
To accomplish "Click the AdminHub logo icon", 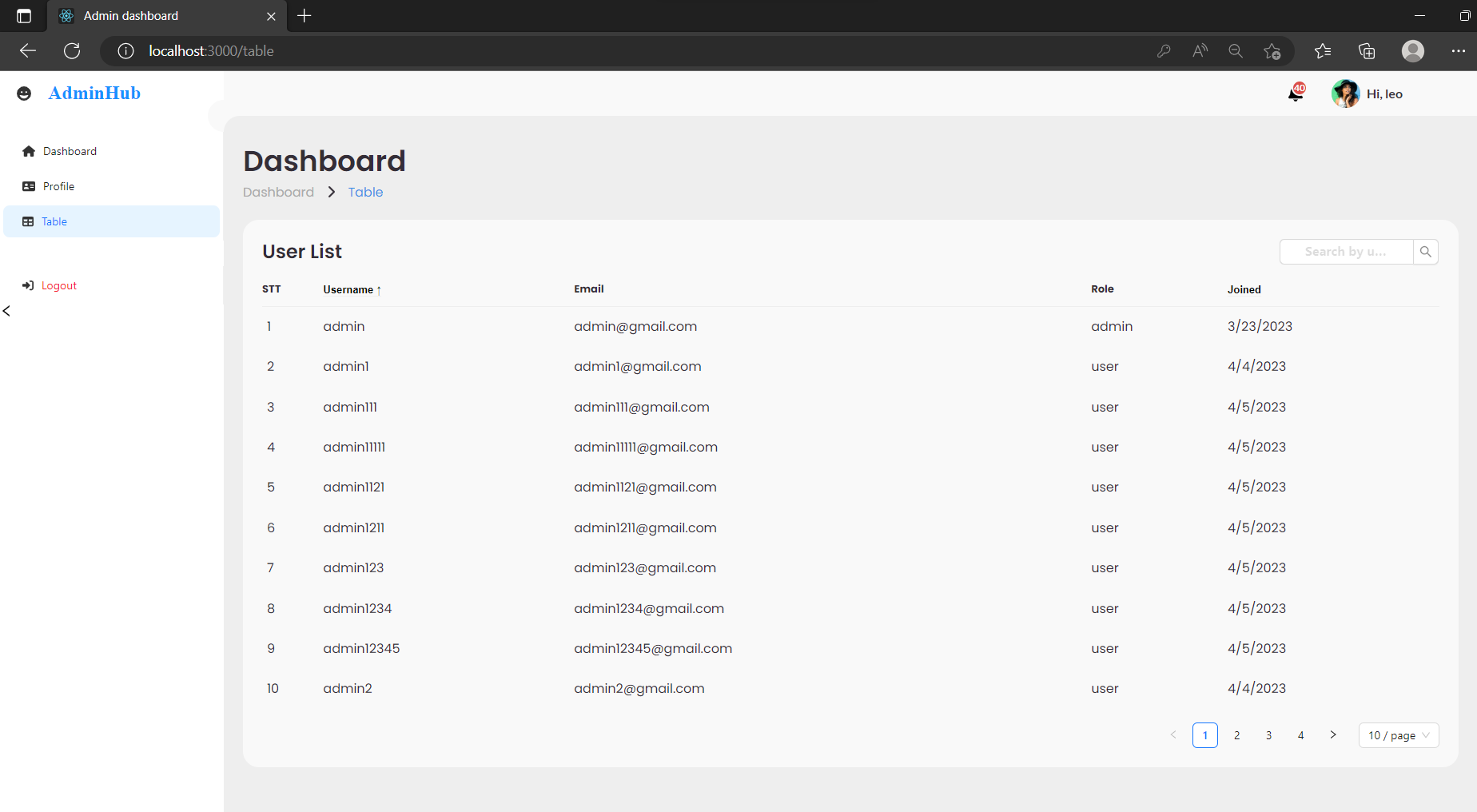I will tap(24, 93).
